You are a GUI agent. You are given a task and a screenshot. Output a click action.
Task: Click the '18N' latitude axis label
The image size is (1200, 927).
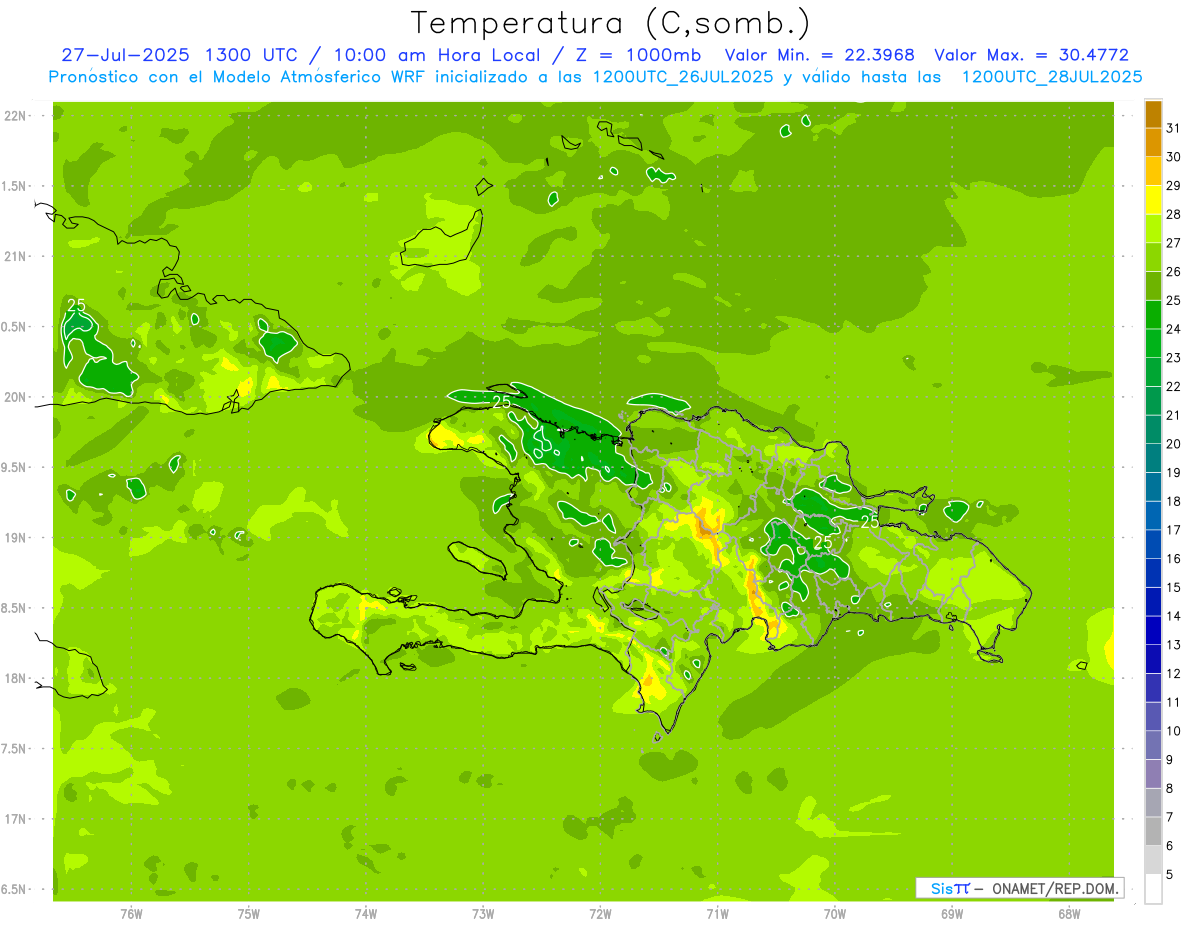pos(16,678)
